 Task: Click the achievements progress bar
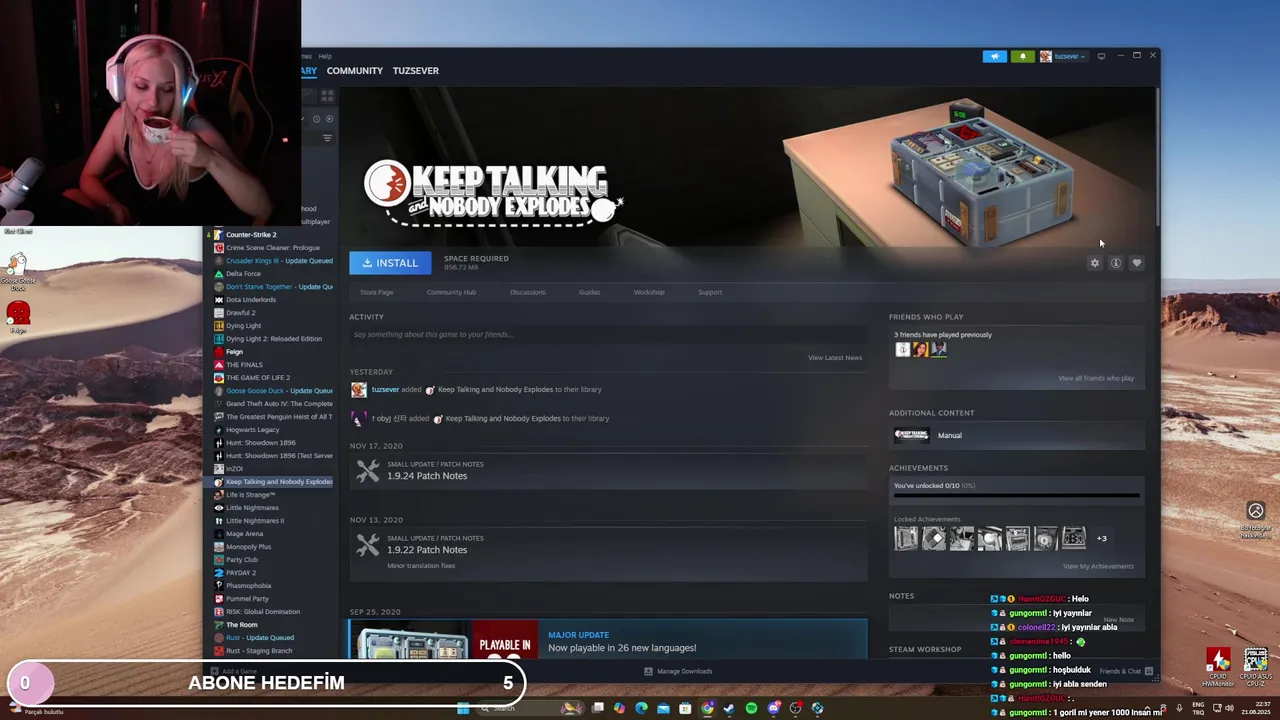coord(1016,495)
